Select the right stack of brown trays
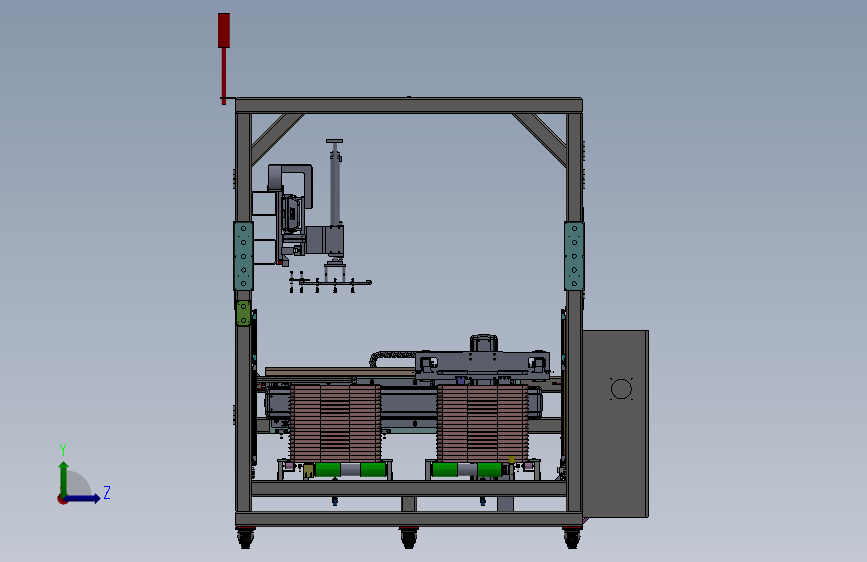The image size is (867, 562). (x=482, y=424)
